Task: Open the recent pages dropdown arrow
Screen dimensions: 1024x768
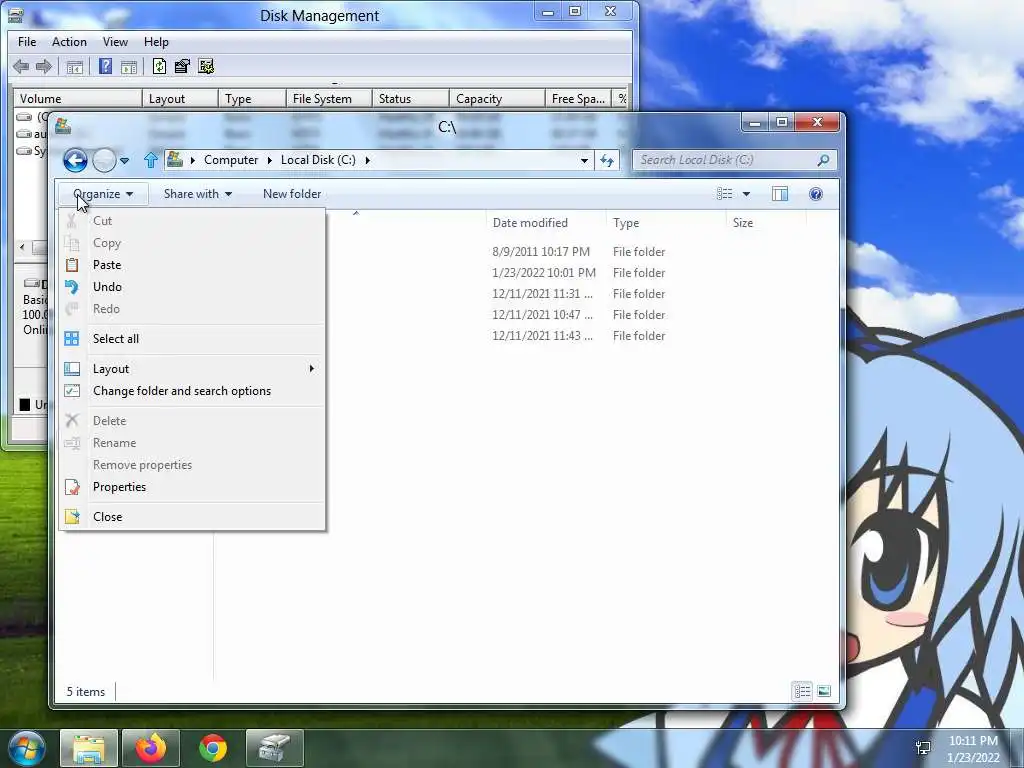Action: point(124,160)
